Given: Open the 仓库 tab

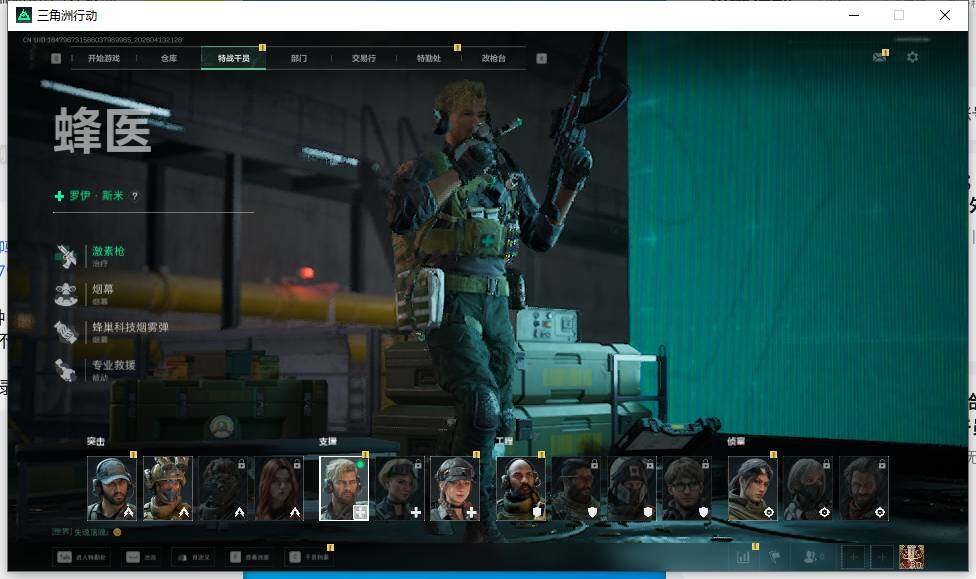Looking at the screenshot, I should [x=169, y=59].
